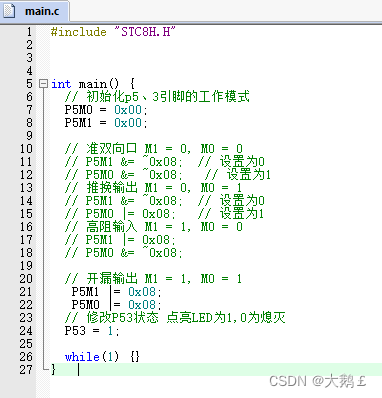382x398 pixels.
Task: Click comment 'P5M0 |= 0x08; // 设置为1' on line 15
Action: point(164,214)
